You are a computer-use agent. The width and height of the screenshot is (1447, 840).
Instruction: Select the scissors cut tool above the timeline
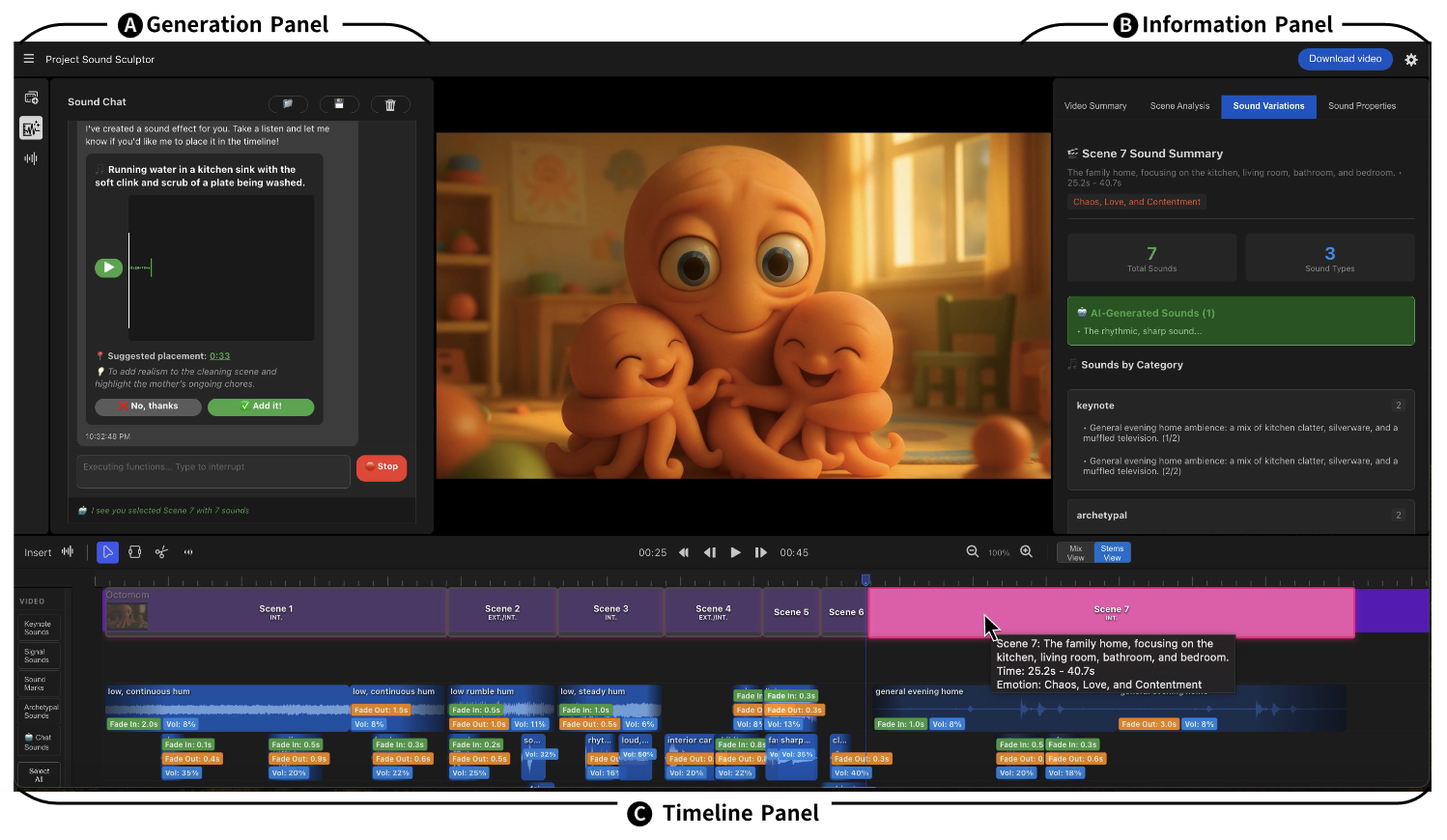click(161, 551)
